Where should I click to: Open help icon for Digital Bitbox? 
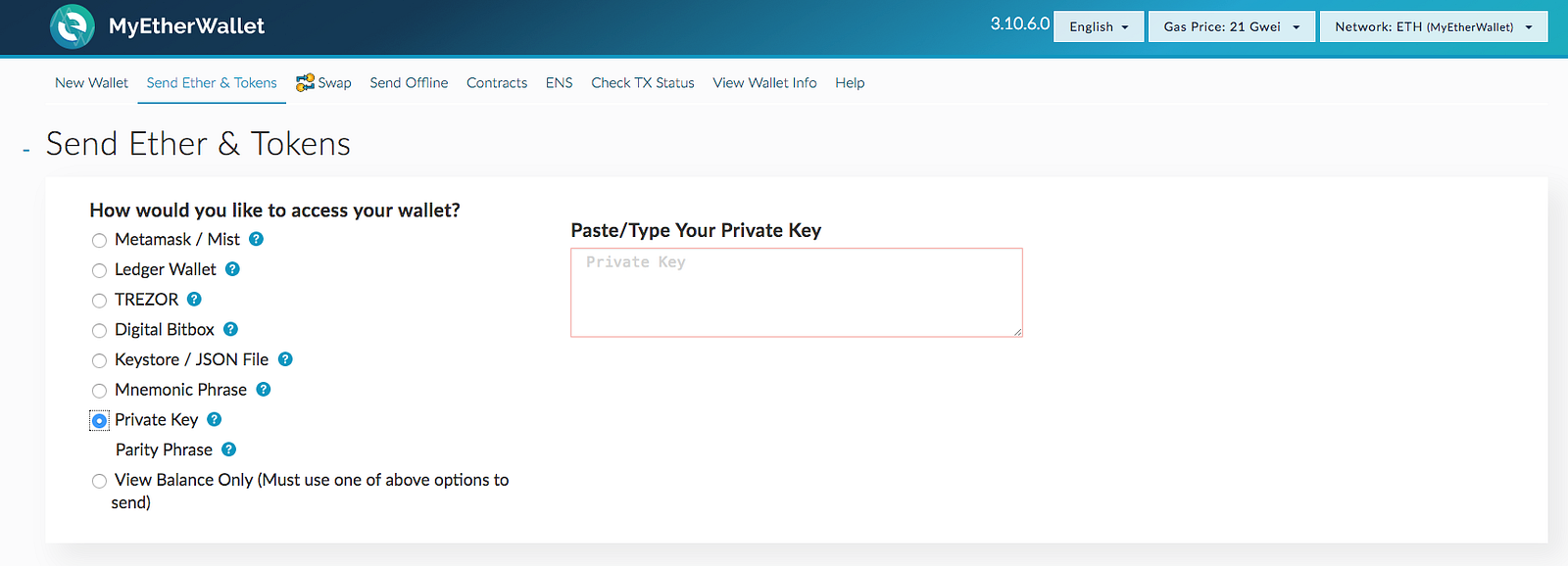point(230,330)
